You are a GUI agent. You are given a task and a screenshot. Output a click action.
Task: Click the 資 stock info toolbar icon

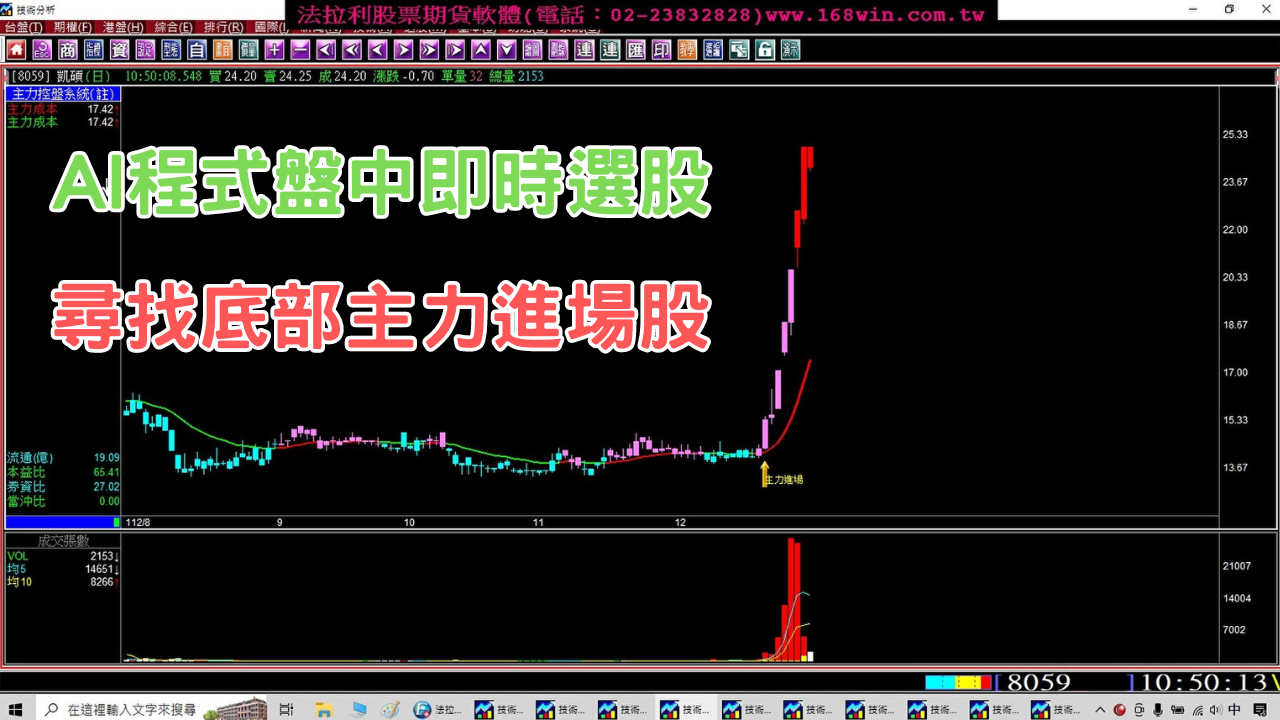point(116,49)
